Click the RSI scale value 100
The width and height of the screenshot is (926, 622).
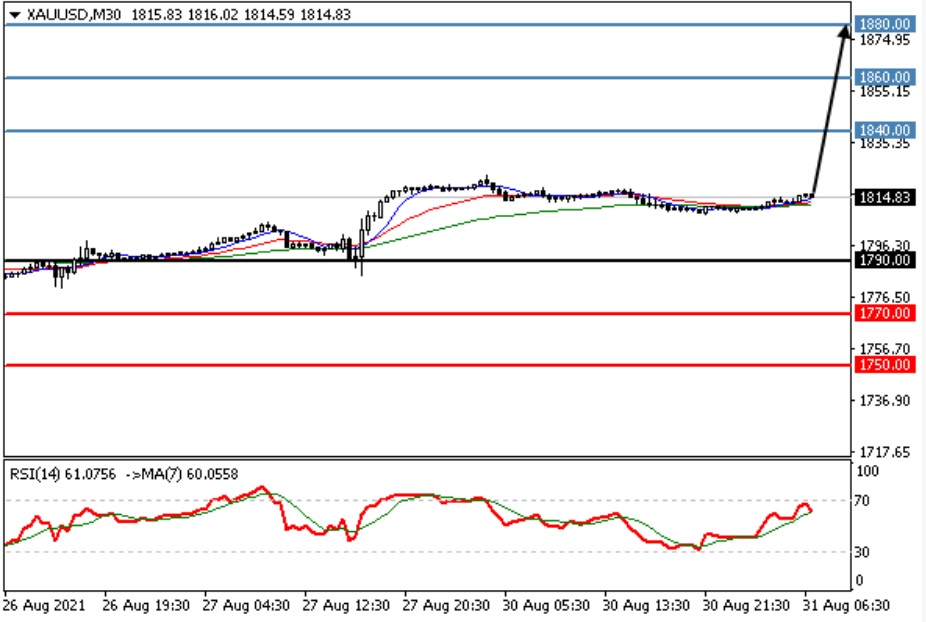click(867, 471)
